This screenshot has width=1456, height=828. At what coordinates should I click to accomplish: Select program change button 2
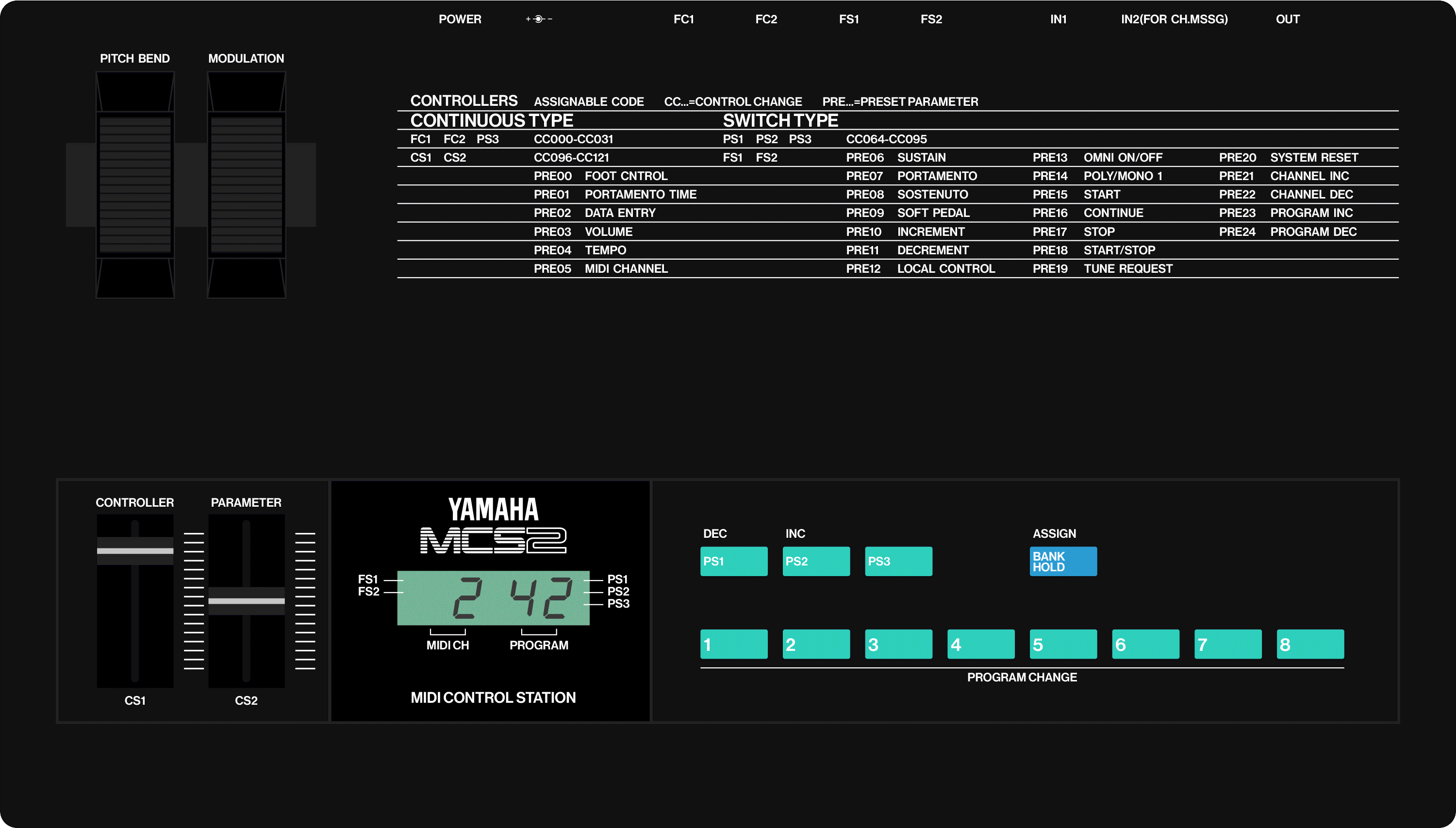pos(816,644)
